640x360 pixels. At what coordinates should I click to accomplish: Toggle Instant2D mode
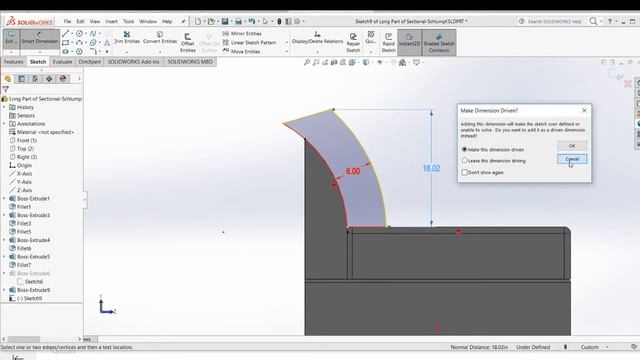pyautogui.click(x=409, y=42)
